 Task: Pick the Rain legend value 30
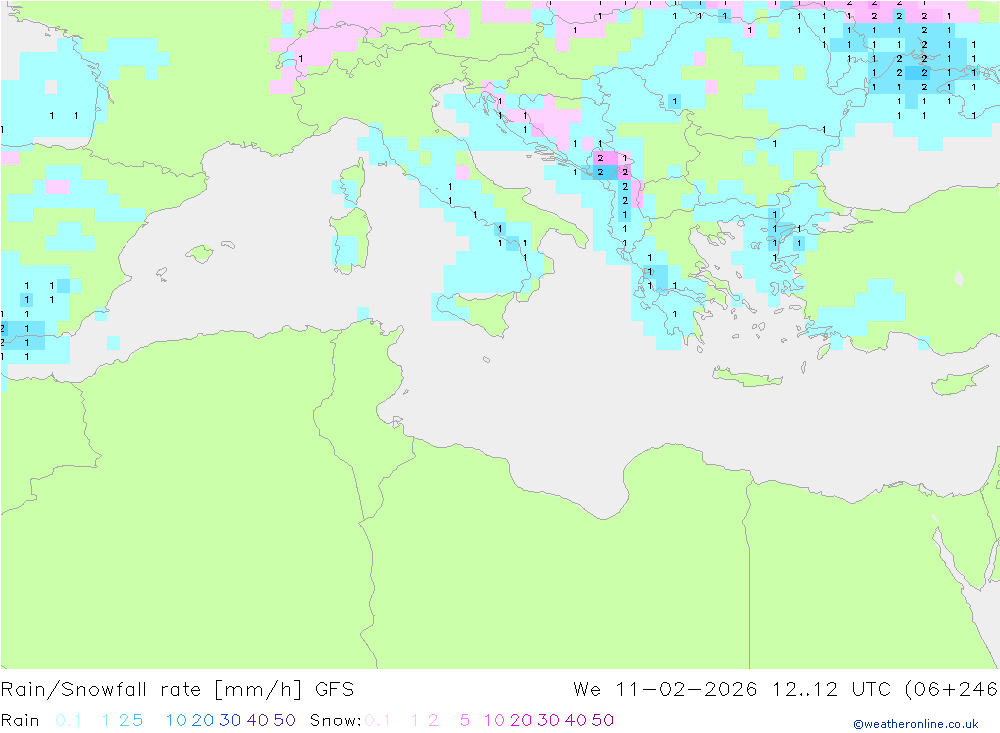coord(230,720)
